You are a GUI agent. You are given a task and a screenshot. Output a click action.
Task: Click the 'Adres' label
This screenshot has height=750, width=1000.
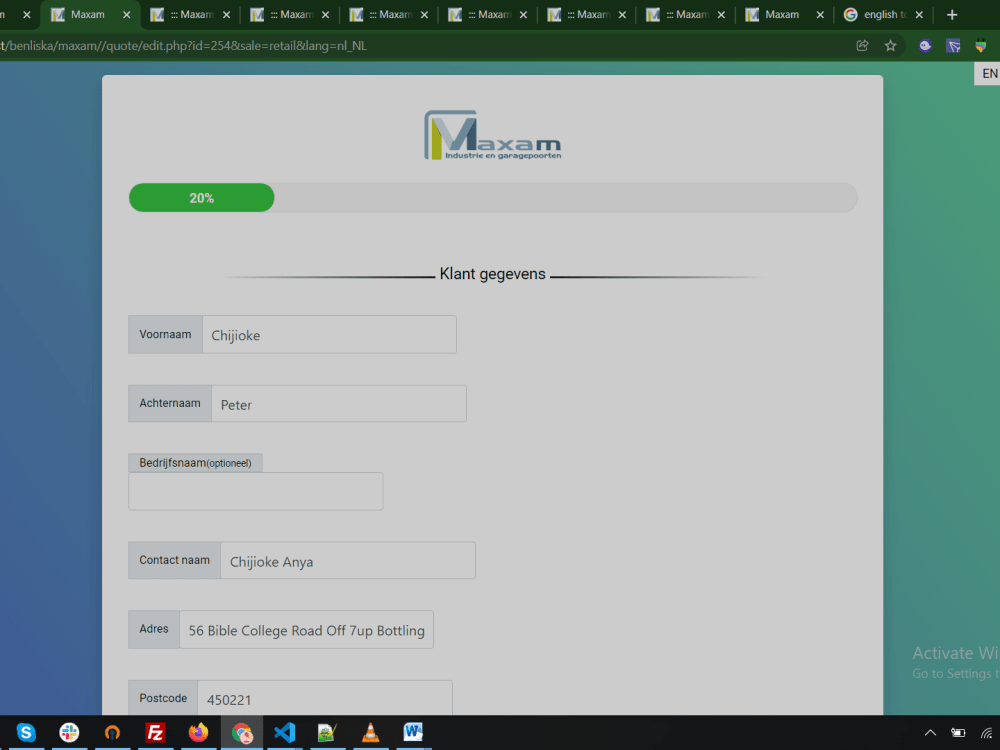click(154, 629)
